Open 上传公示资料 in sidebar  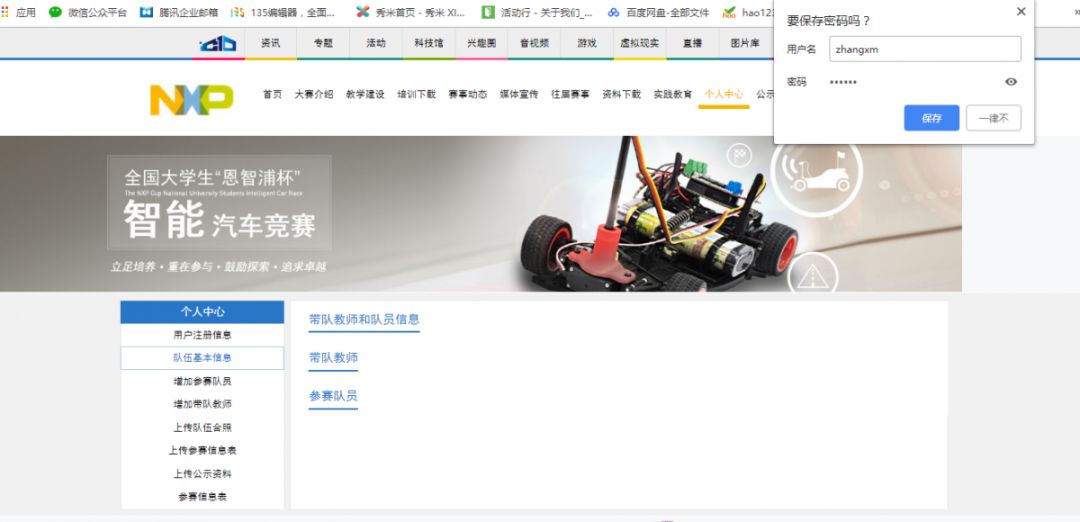click(x=202, y=474)
